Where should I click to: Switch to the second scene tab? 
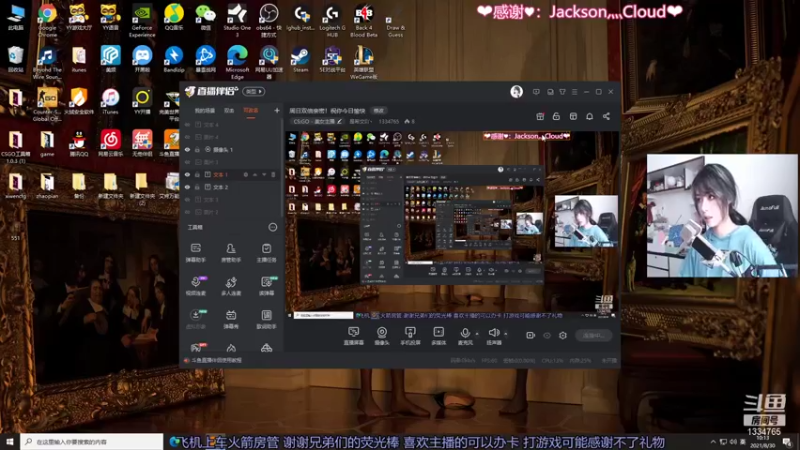(x=229, y=110)
